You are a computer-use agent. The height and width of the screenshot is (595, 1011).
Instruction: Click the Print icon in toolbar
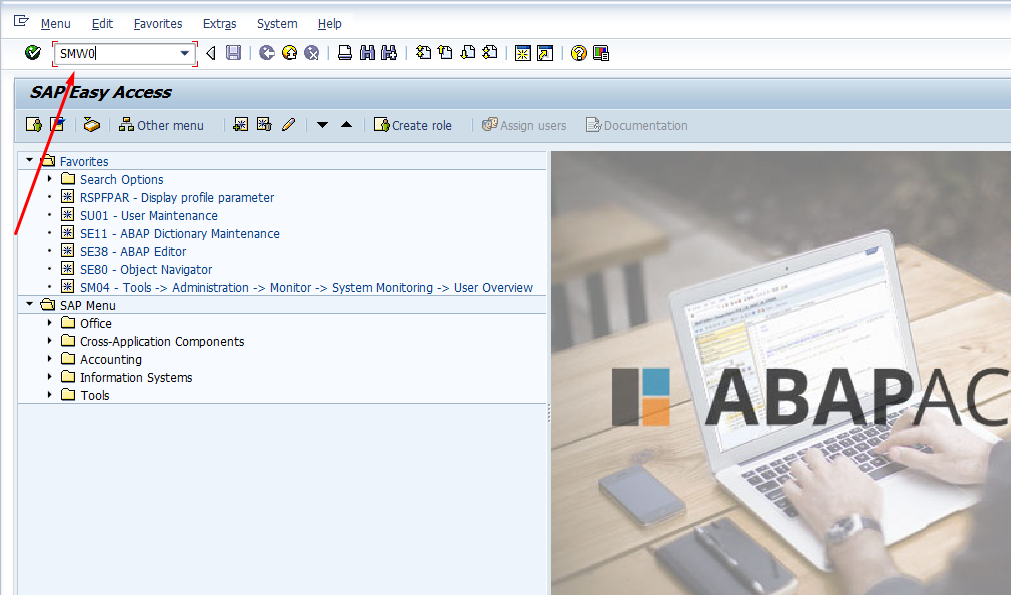point(345,53)
